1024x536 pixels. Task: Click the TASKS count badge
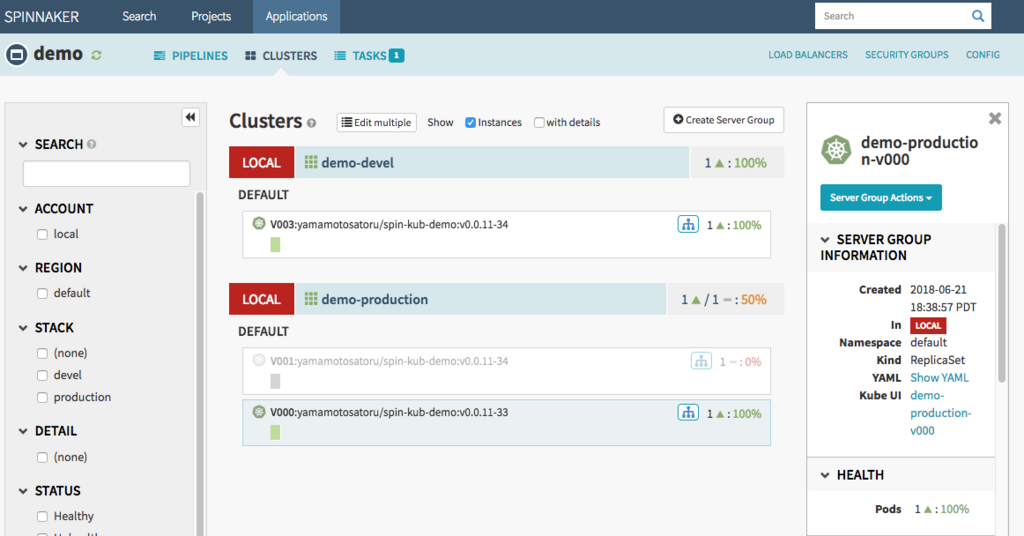coord(396,55)
